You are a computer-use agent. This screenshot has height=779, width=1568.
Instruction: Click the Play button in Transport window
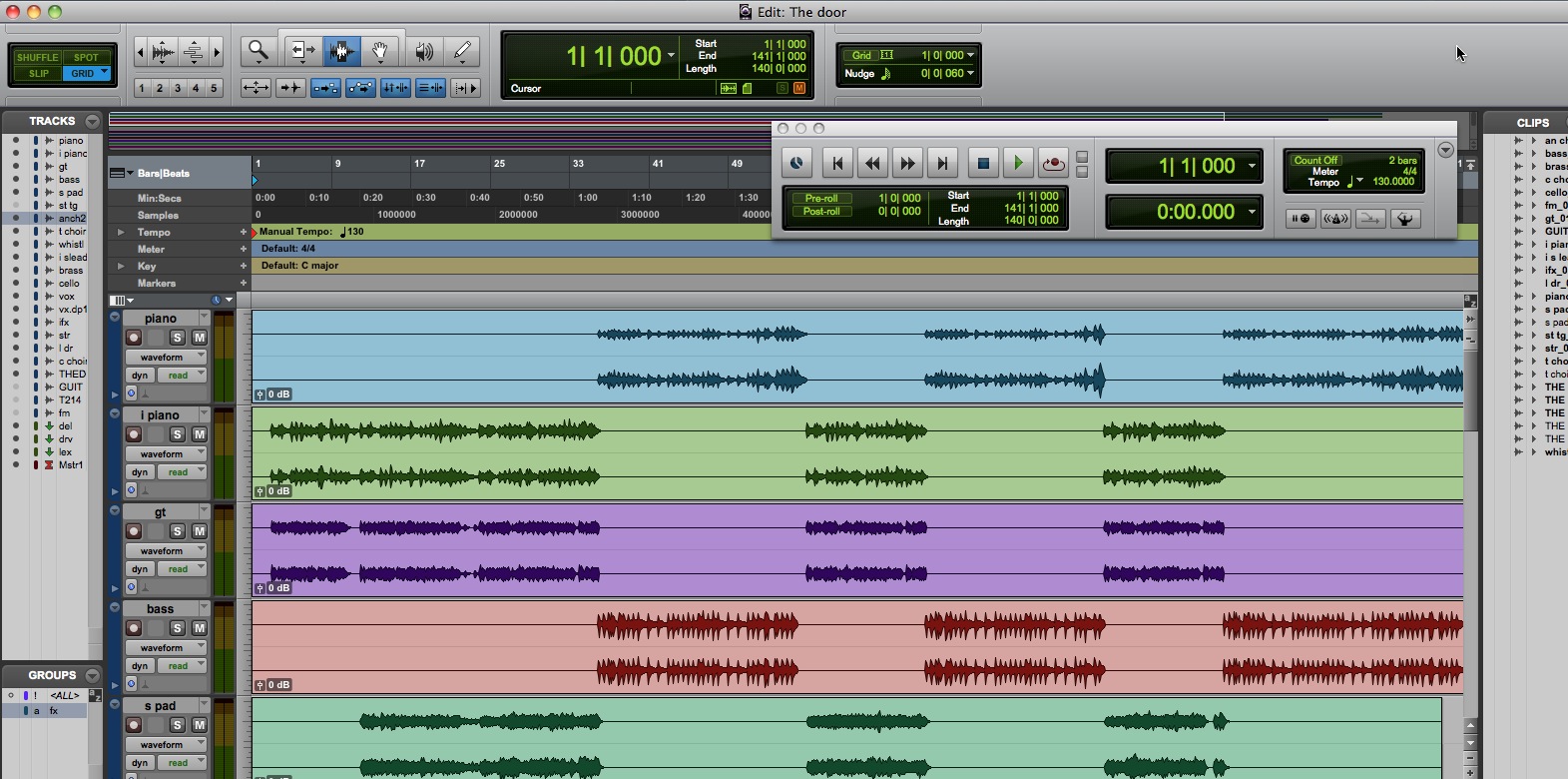[1017, 163]
